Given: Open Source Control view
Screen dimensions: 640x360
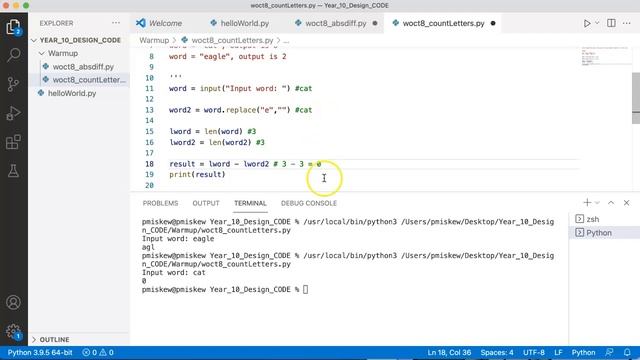Looking at the screenshot, I should [13, 84].
